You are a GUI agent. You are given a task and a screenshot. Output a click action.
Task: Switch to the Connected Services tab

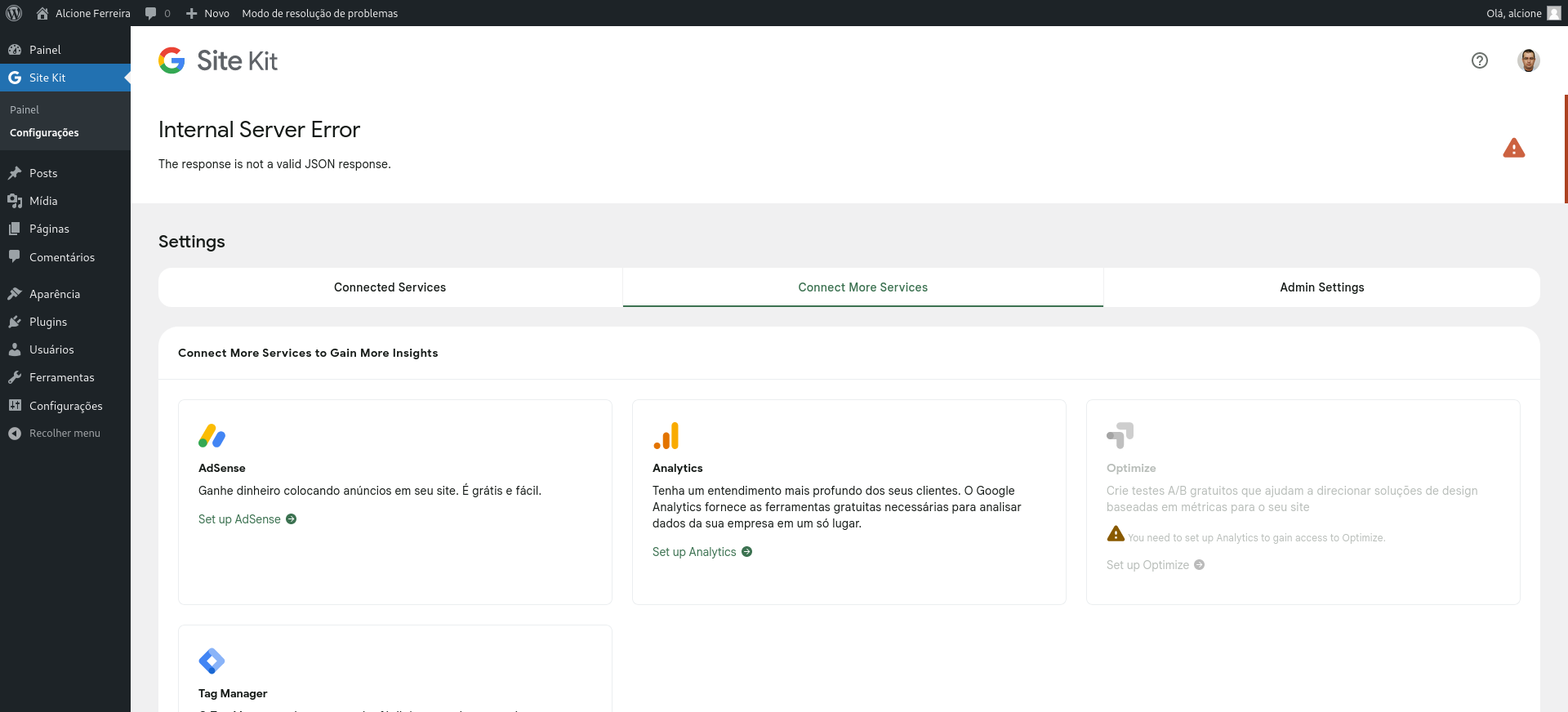390,287
